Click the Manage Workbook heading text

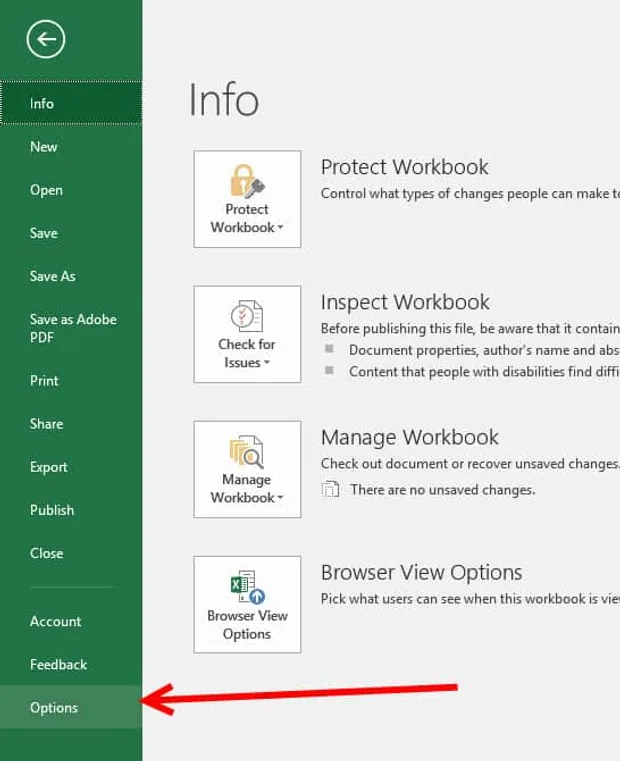(410, 437)
